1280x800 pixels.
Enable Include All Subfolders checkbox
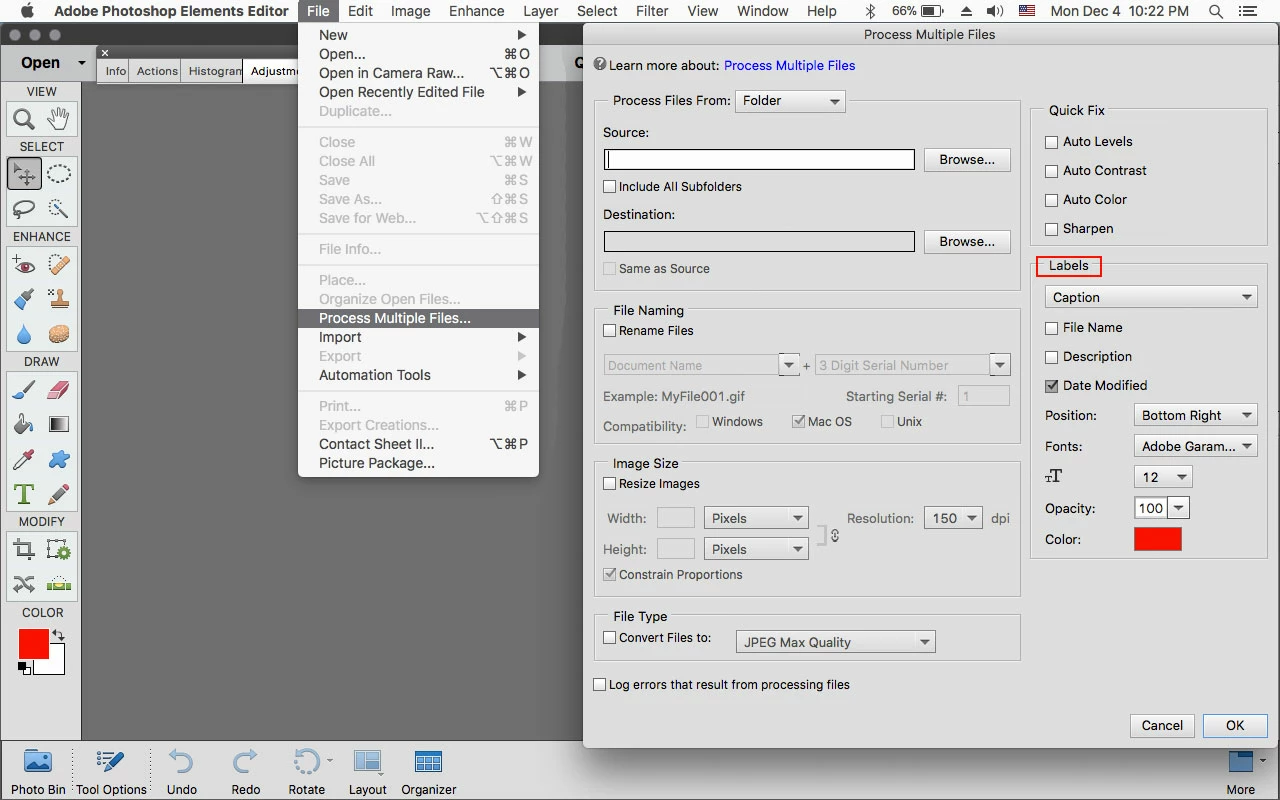[x=610, y=186]
